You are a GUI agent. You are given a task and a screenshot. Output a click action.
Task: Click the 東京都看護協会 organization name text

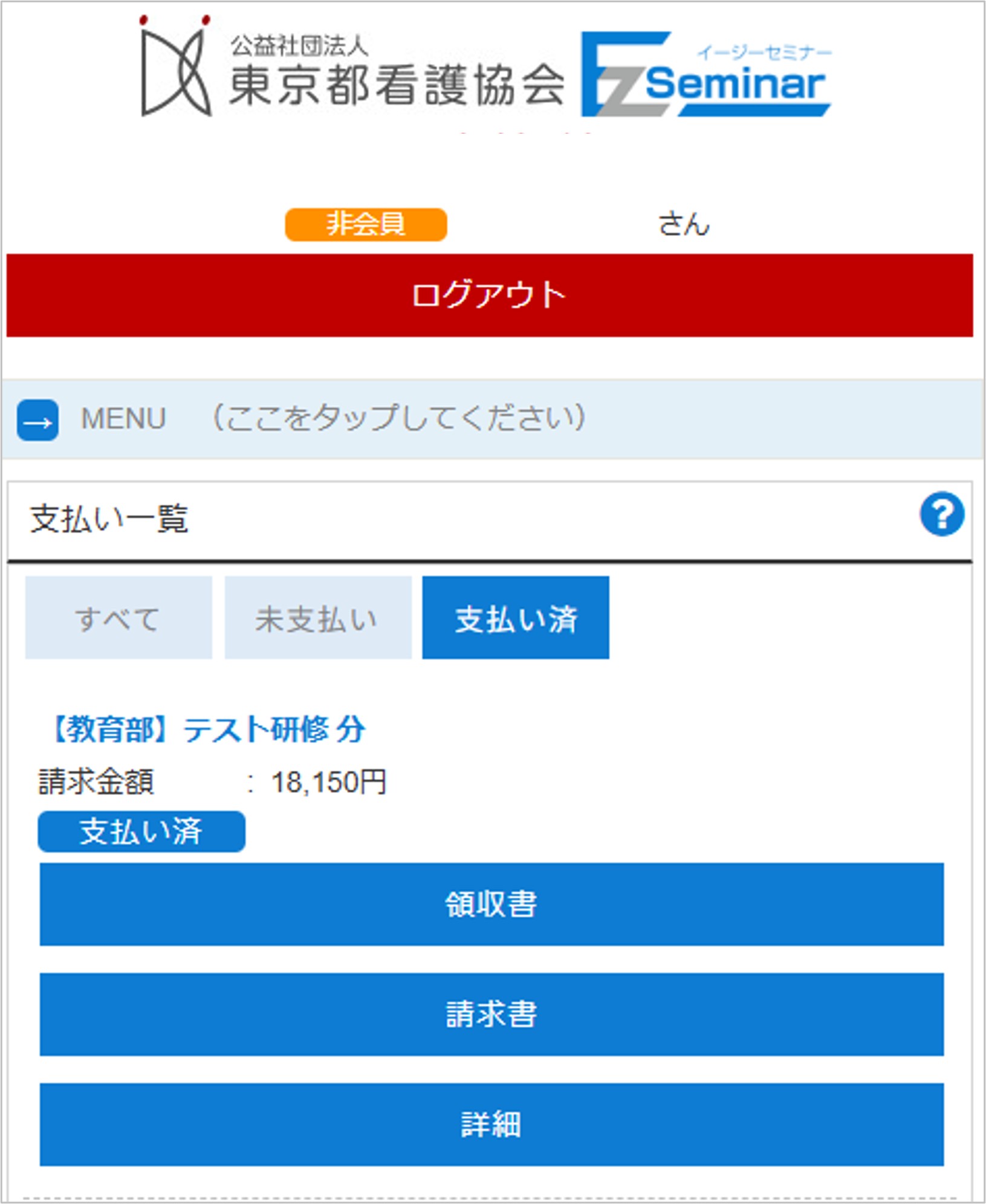397,85
